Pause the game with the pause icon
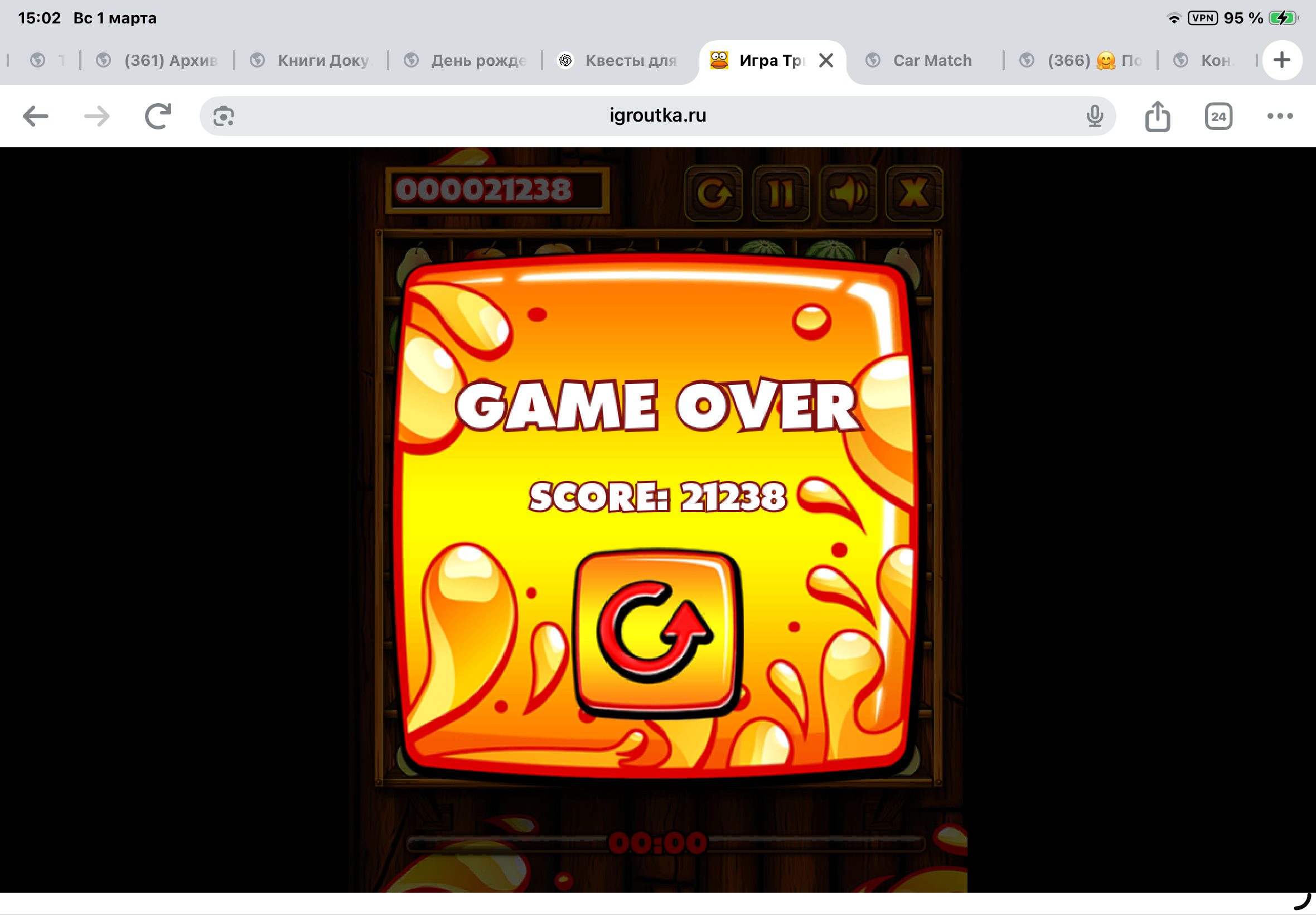Image resolution: width=1316 pixels, height=915 pixels. tap(781, 193)
